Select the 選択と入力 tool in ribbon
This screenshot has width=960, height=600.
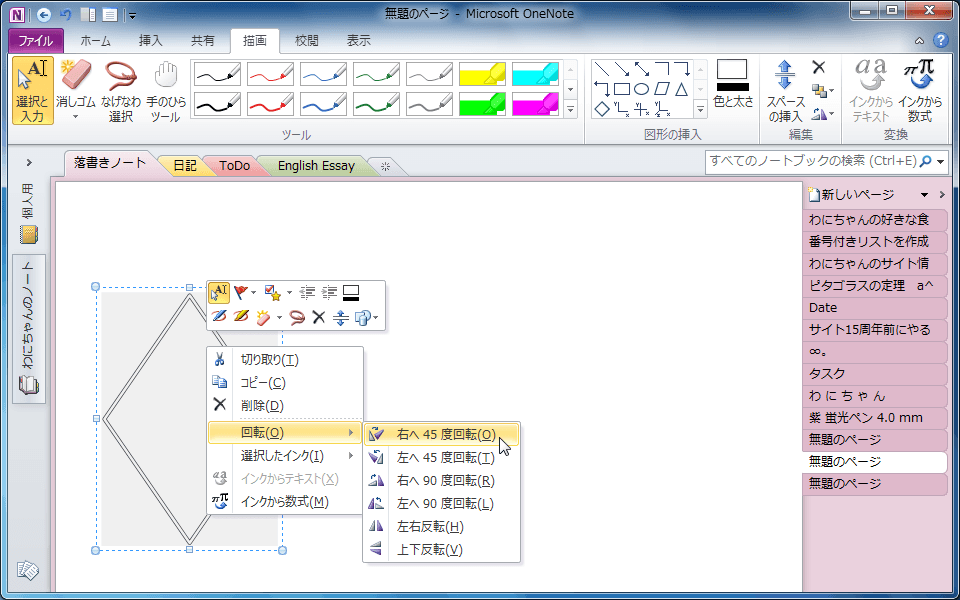(32, 91)
